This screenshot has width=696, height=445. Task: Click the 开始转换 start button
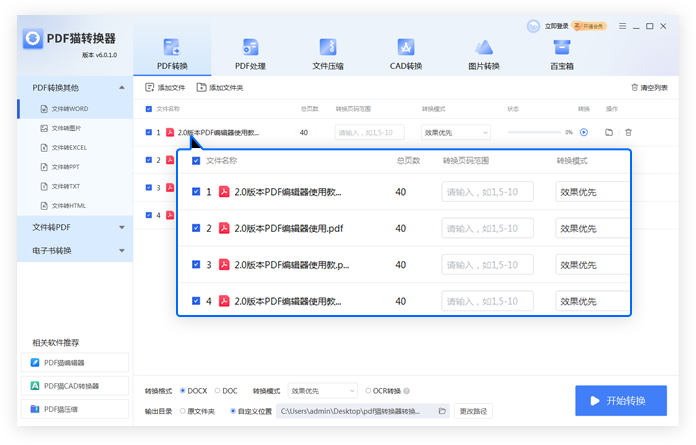(621, 401)
